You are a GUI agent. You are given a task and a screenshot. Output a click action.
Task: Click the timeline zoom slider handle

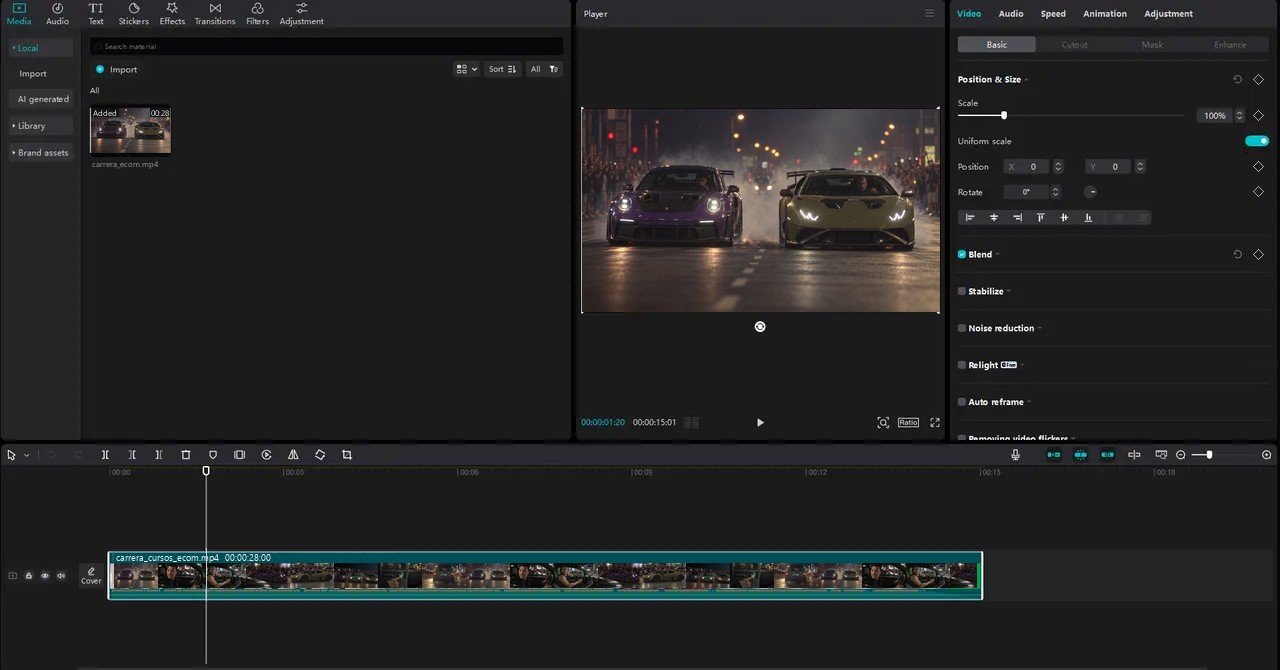point(1209,455)
